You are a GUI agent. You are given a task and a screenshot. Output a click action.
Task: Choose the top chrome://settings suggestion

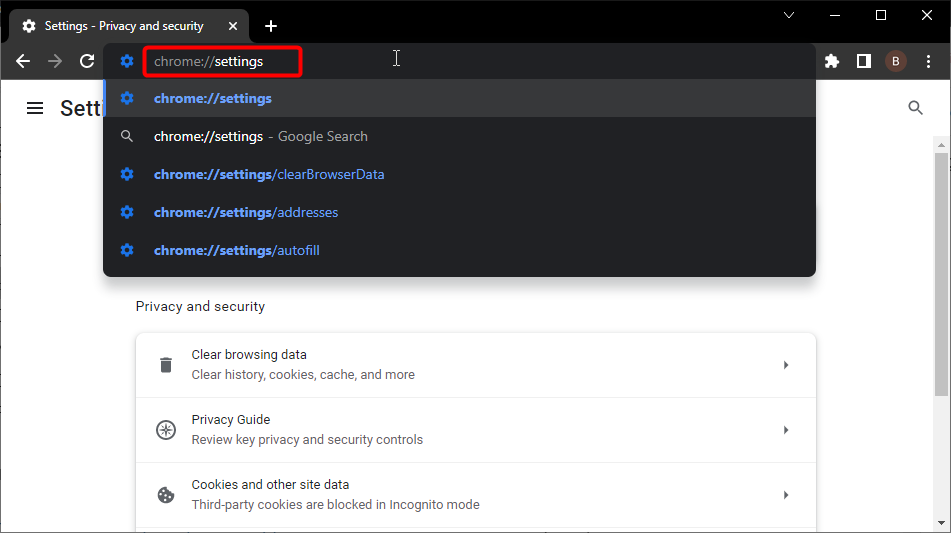460,98
